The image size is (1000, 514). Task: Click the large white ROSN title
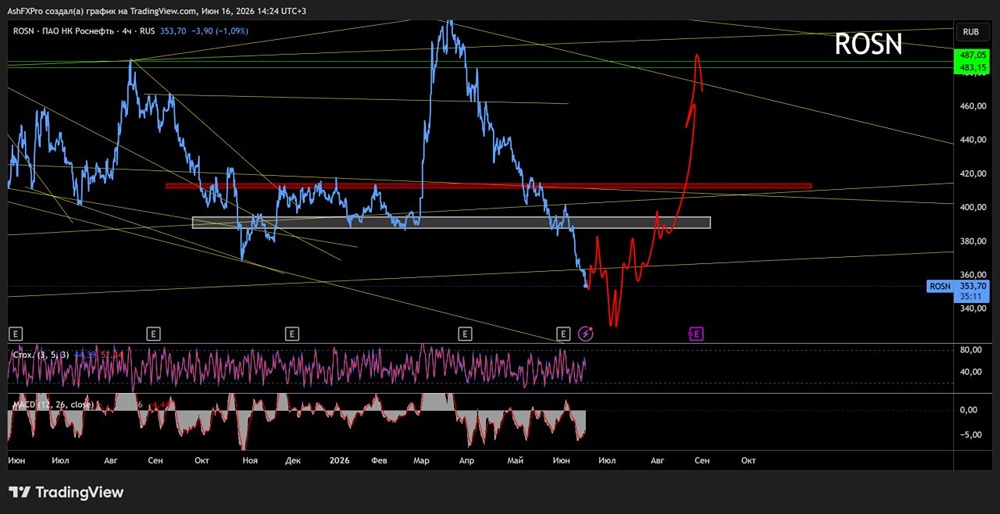point(868,44)
